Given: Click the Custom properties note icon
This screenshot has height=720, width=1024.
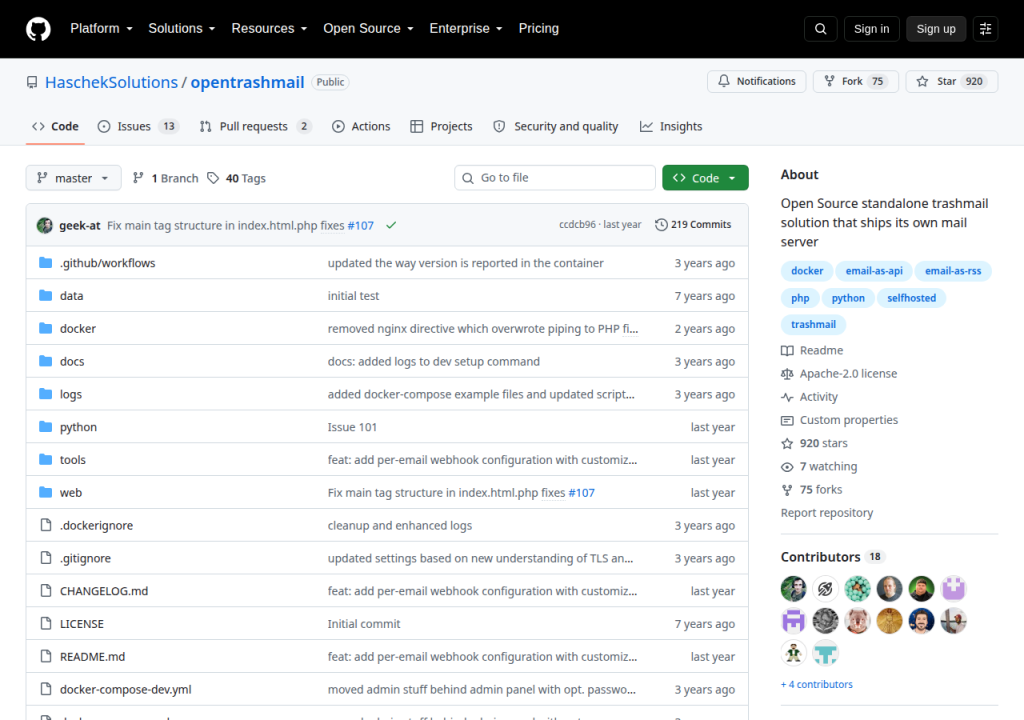Looking at the screenshot, I should 788,420.
